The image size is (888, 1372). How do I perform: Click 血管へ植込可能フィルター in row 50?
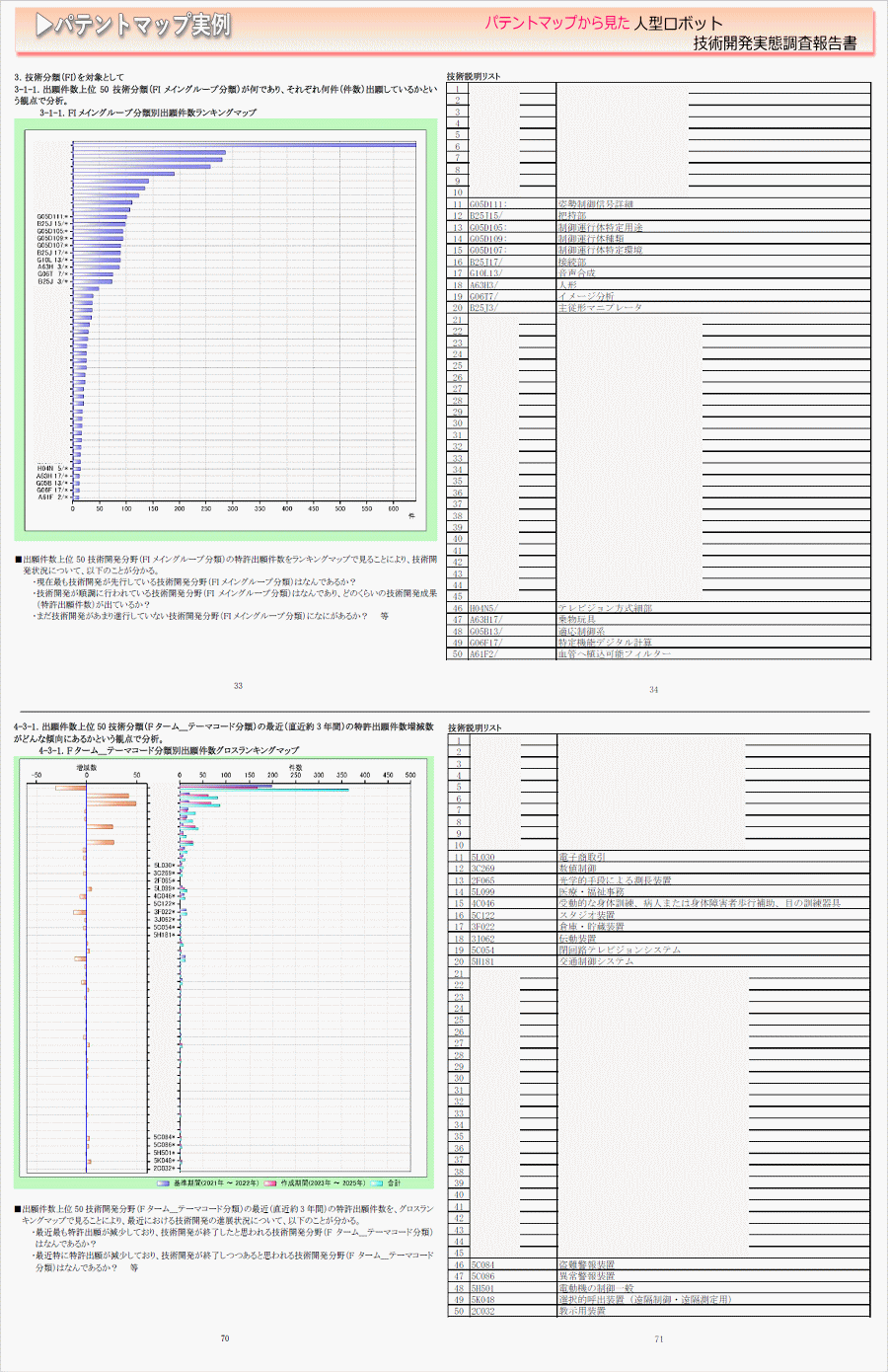[x=614, y=654]
